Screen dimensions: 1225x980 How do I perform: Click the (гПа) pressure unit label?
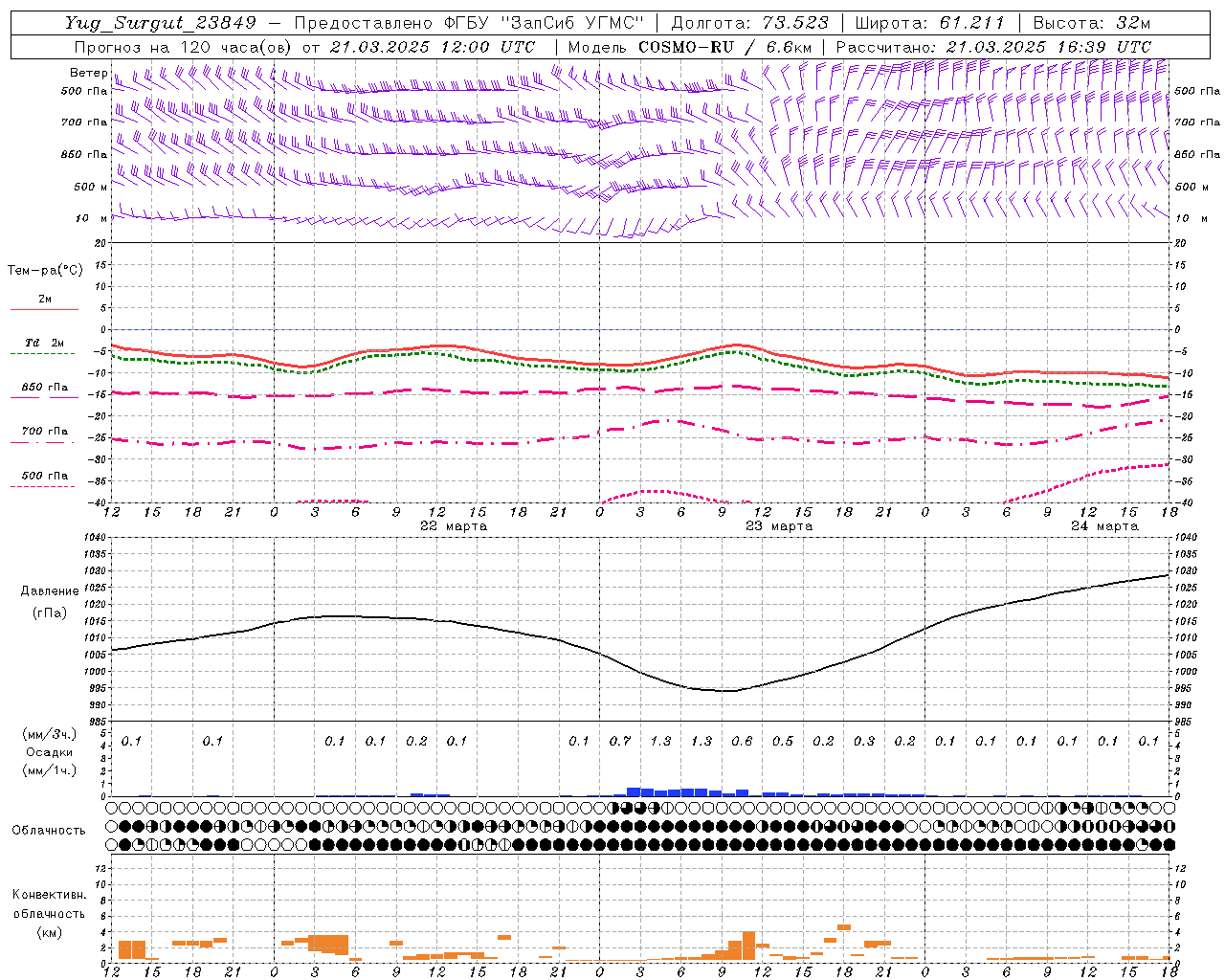pos(49,613)
